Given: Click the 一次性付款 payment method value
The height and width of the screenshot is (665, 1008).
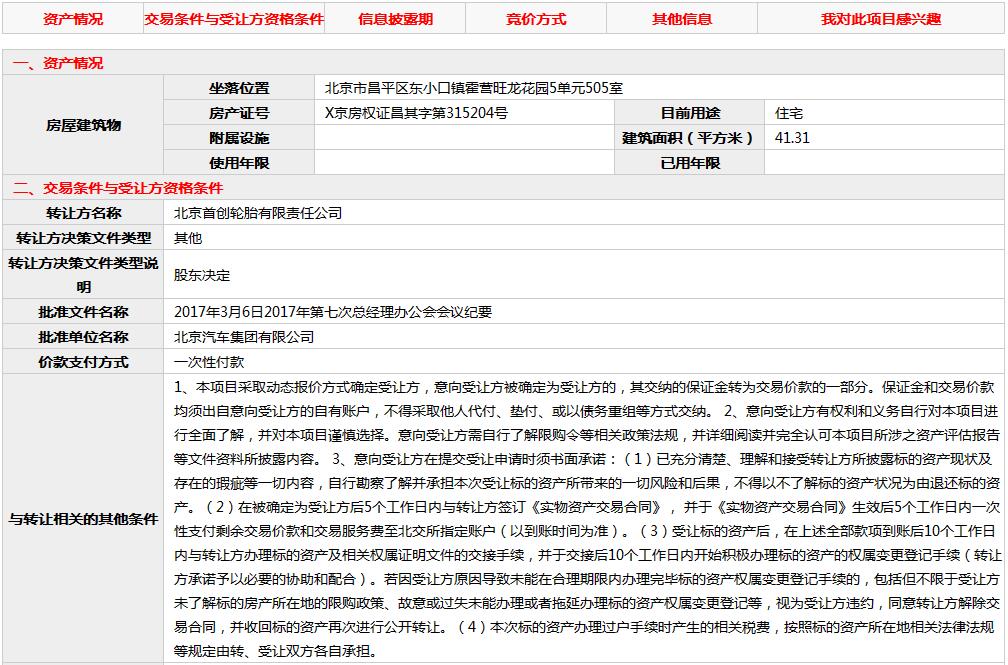Looking at the screenshot, I should [x=209, y=362].
